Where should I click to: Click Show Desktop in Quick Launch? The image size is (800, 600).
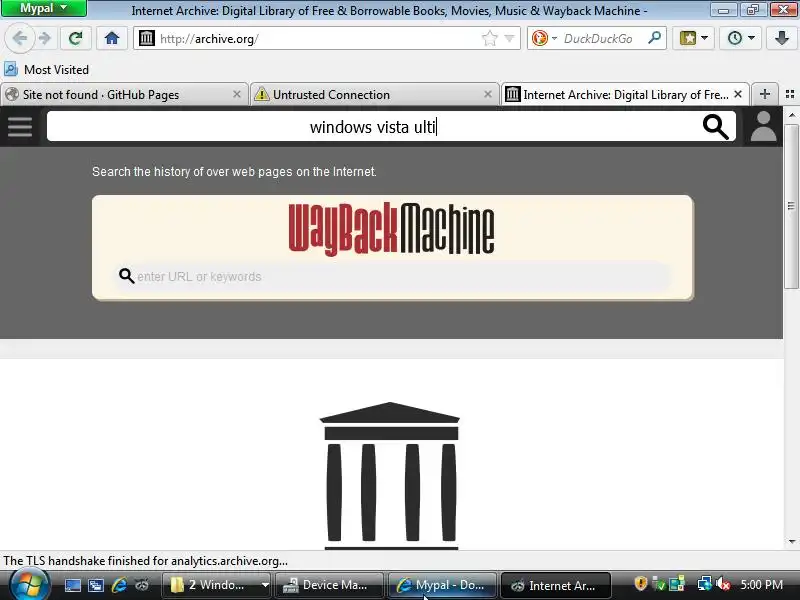(72, 585)
